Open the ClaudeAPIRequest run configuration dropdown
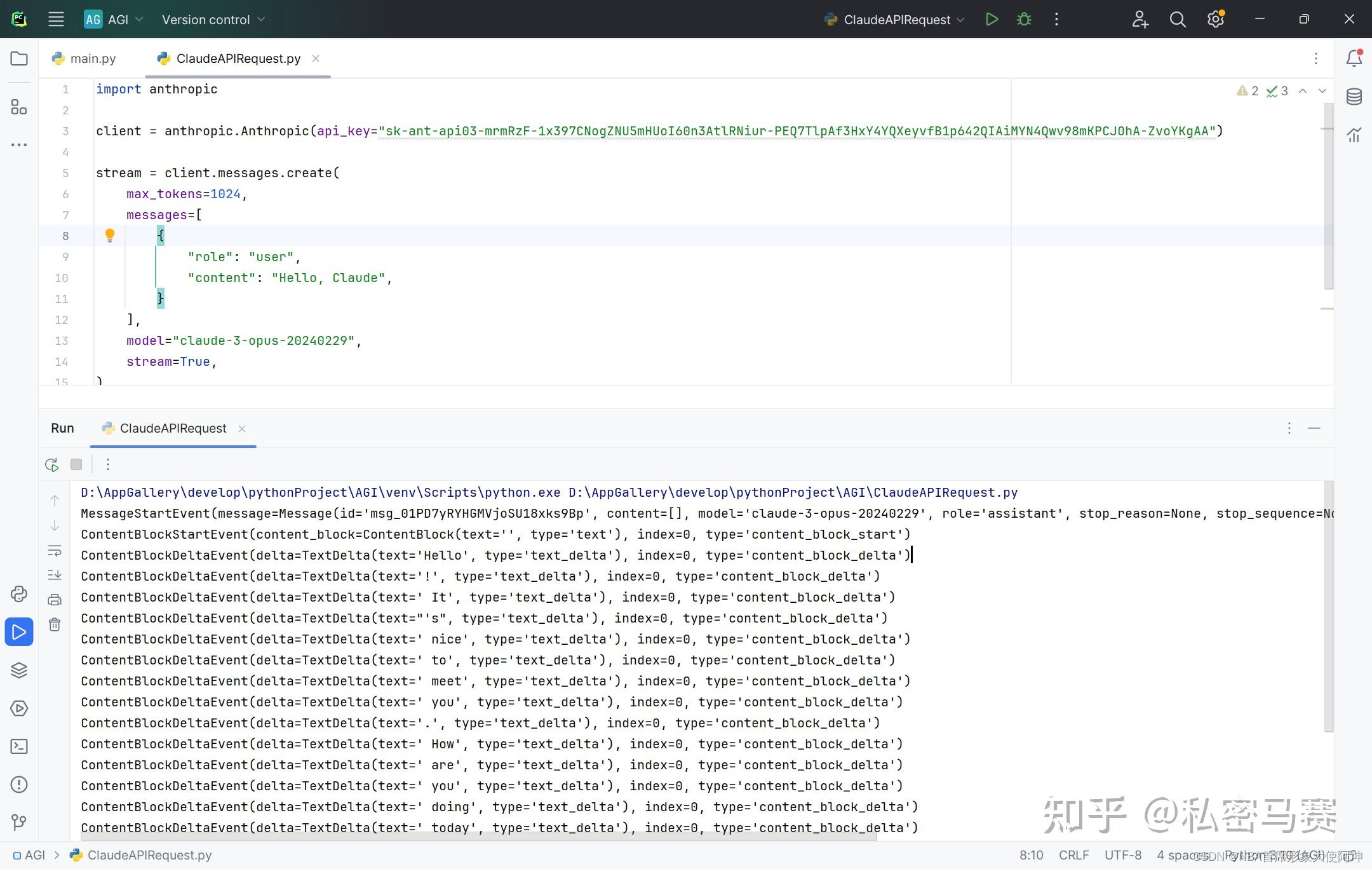The image size is (1372, 869). pyautogui.click(x=892, y=19)
